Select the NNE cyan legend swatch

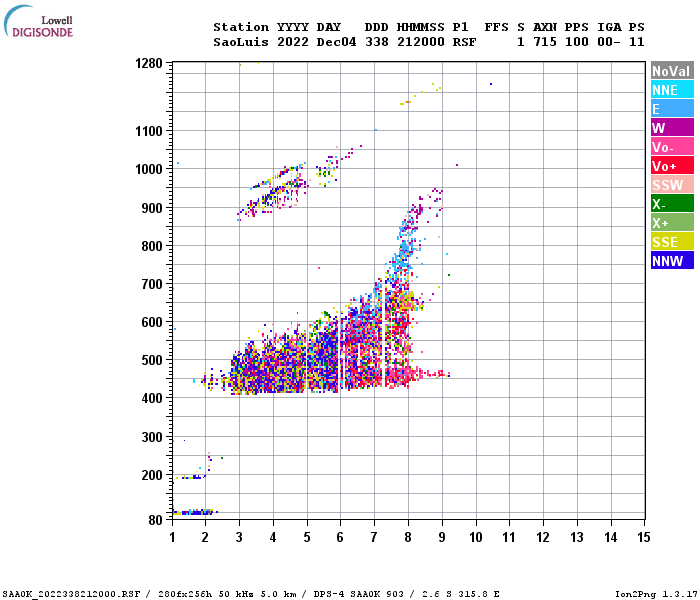pyautogui.click(x=672, y=90)
